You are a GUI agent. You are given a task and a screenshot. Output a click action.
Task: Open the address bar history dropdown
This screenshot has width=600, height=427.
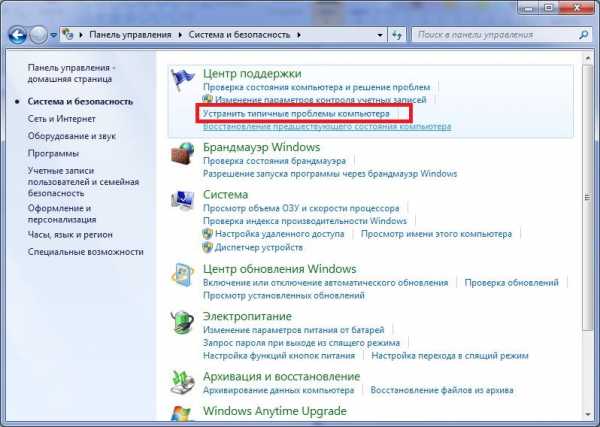(x=380, y=35)
